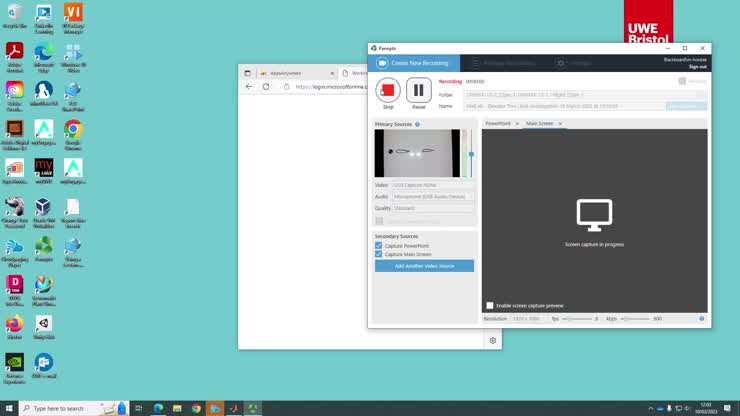Open the Adobe Digital Editions shortcut
This screenshot has height=416, width=740.
15,135
